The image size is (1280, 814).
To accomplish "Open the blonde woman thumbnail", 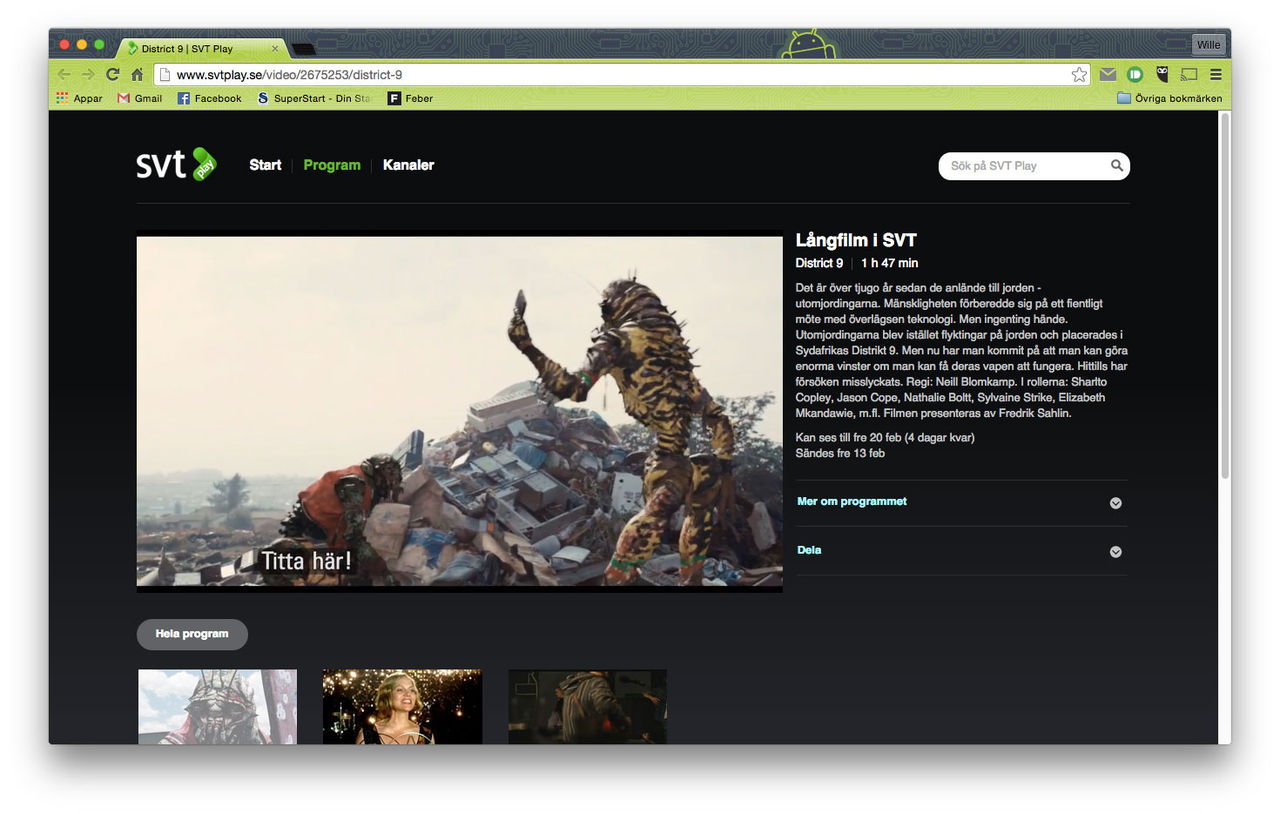I will click(x=402, y=706).
